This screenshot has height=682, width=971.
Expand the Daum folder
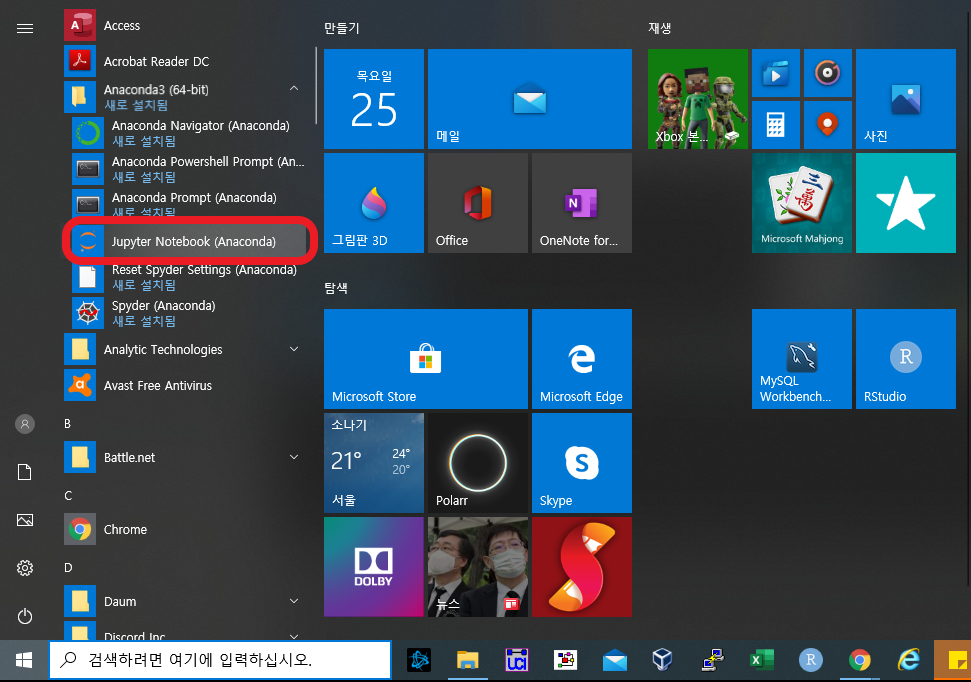[186, 601]
